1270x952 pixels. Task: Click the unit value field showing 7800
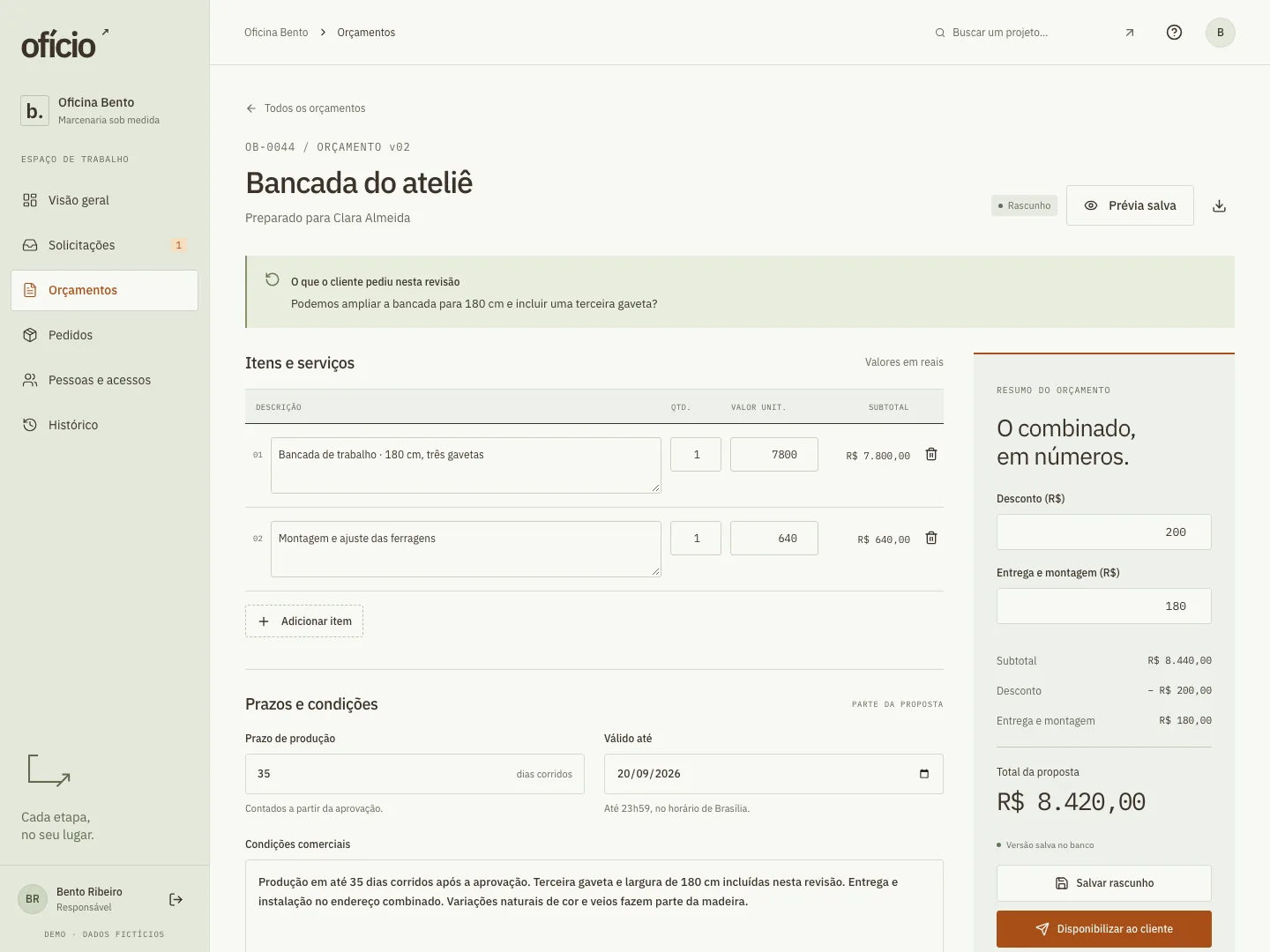point(774,455)
